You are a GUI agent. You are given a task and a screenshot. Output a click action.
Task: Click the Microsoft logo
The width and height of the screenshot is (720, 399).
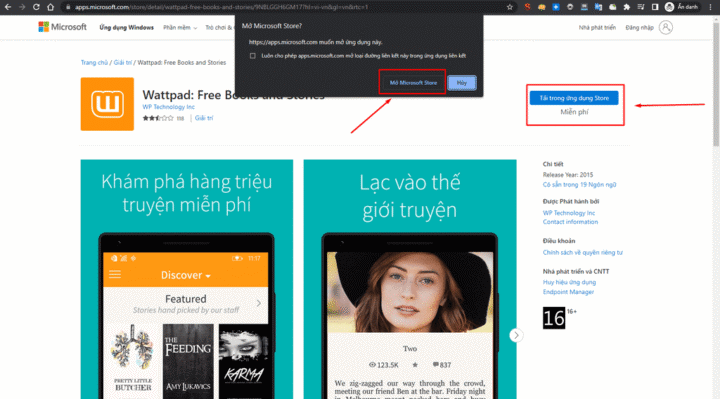coord(62,27)
